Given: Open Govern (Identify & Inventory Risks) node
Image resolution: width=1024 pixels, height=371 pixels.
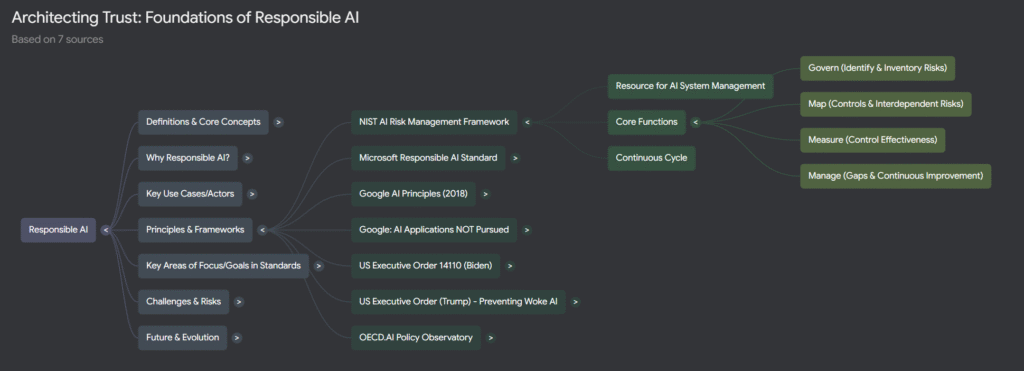Looking at the screenshot, I should point(878,68).
